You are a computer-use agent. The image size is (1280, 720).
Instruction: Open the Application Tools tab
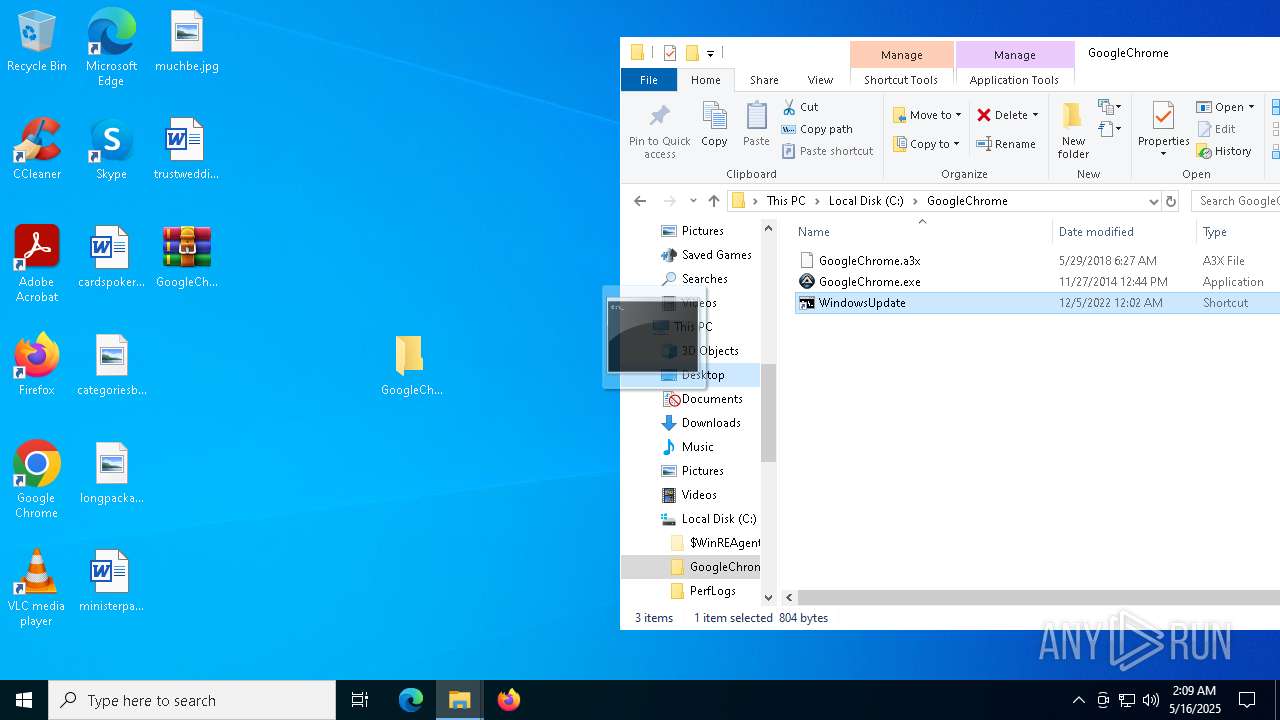1014,80
